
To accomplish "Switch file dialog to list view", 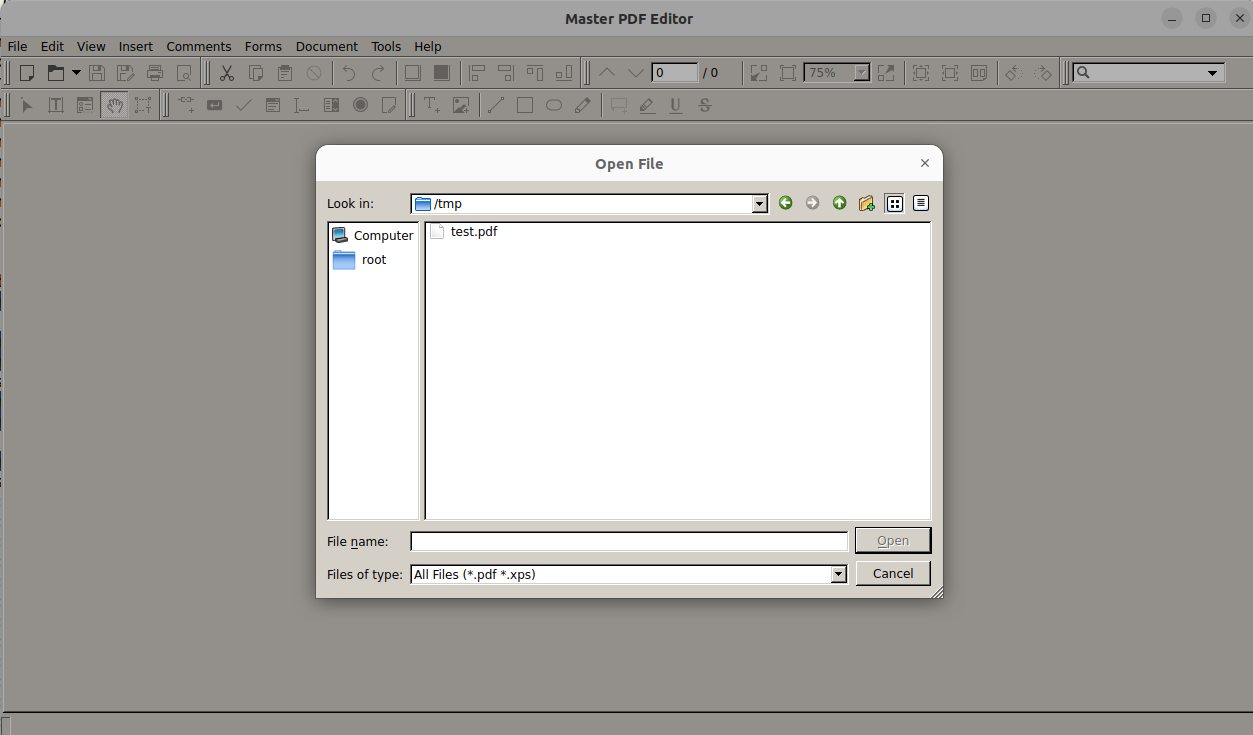I will [895, 203].
